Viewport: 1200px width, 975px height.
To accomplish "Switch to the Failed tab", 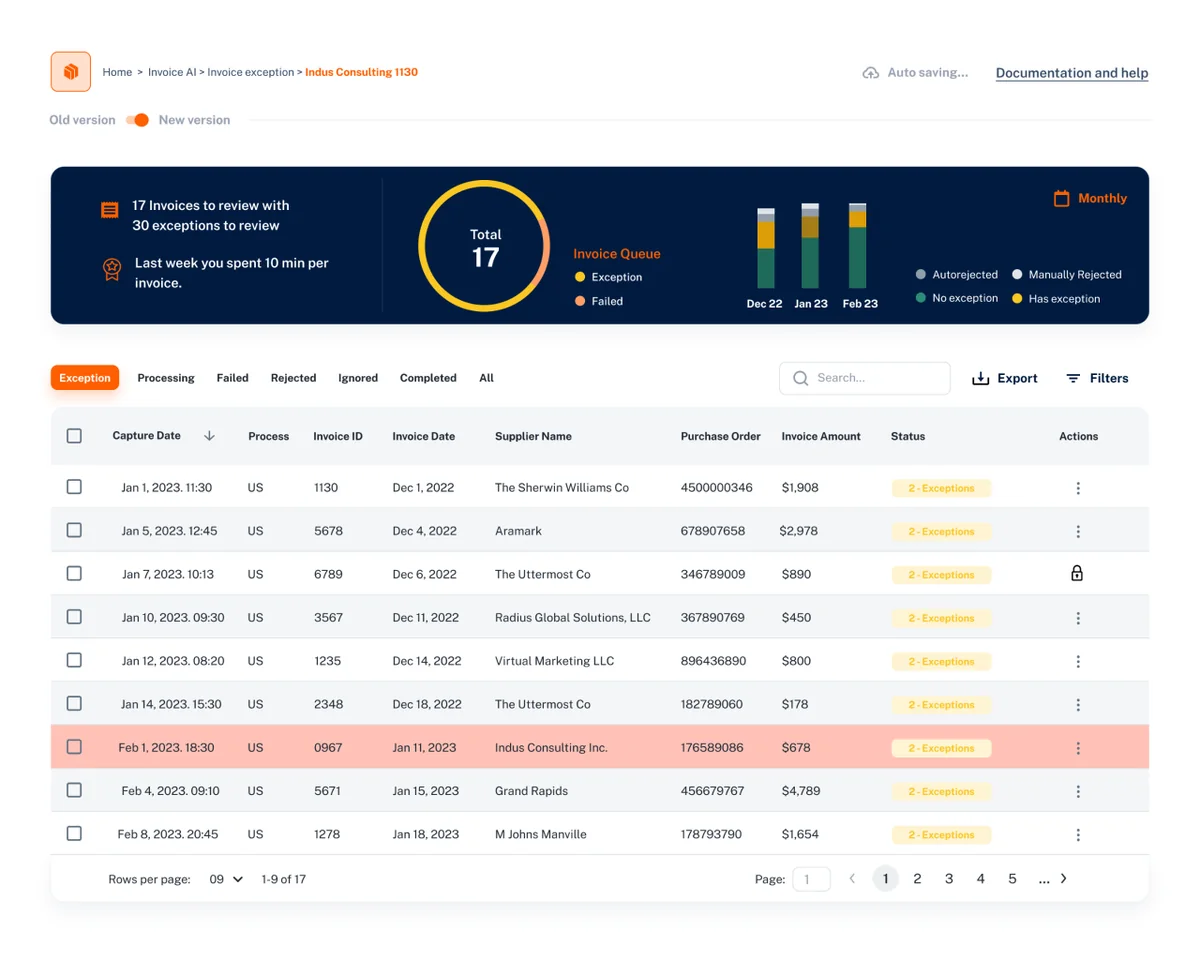I will click(233, 378).
